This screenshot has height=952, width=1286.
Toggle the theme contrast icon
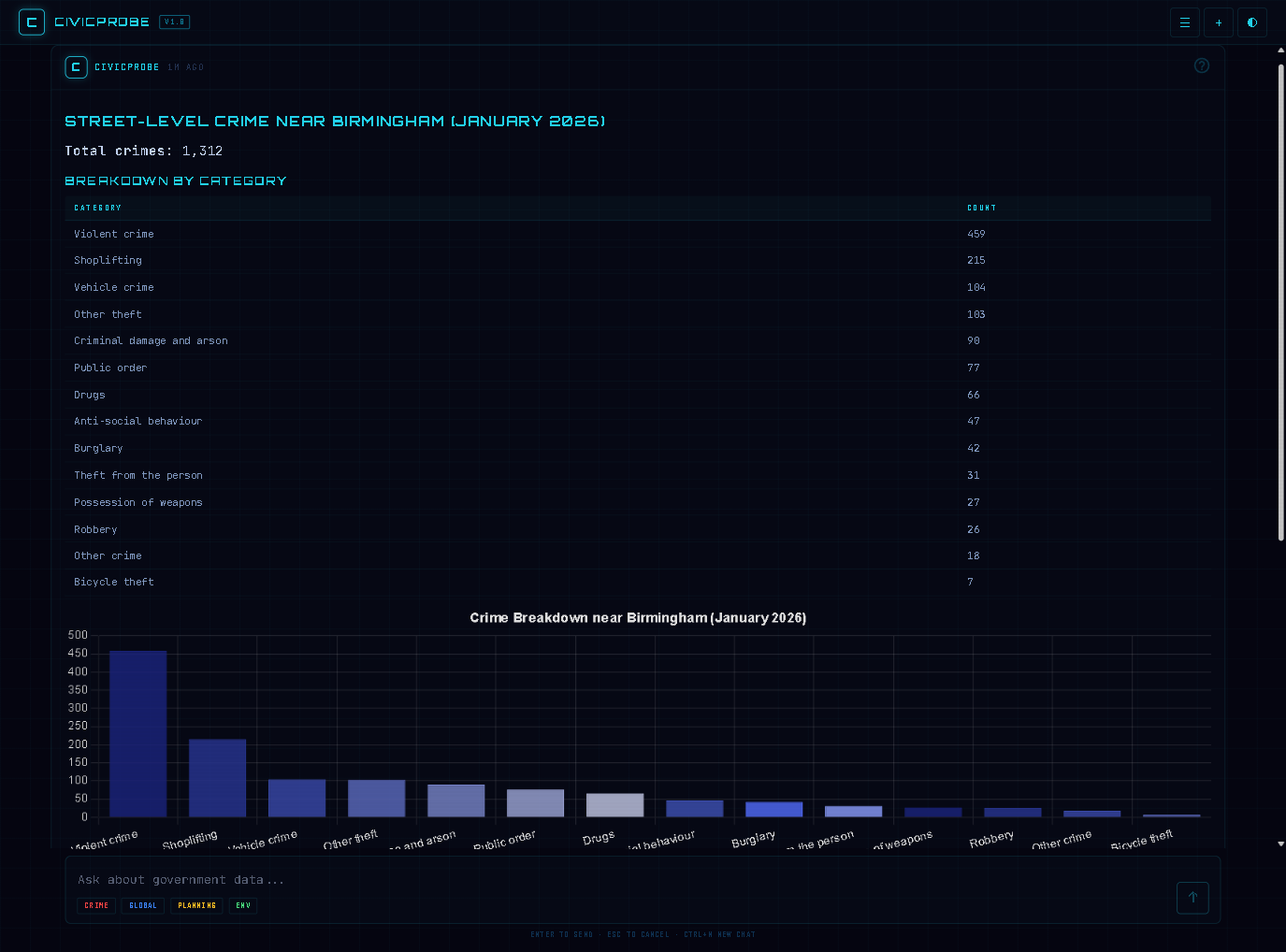[1251, 22]
